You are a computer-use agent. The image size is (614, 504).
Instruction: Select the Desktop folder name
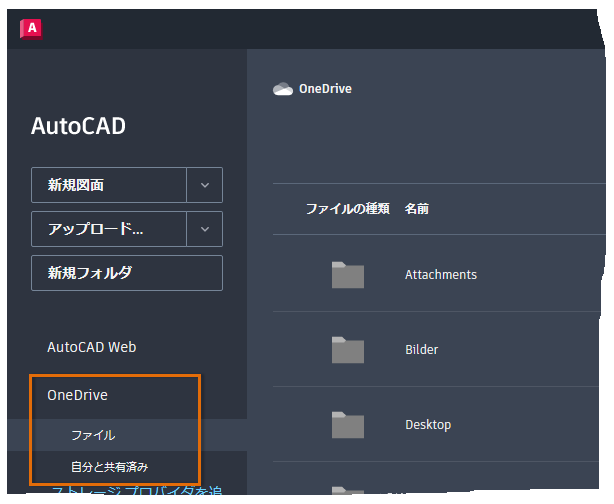point(428,425)
